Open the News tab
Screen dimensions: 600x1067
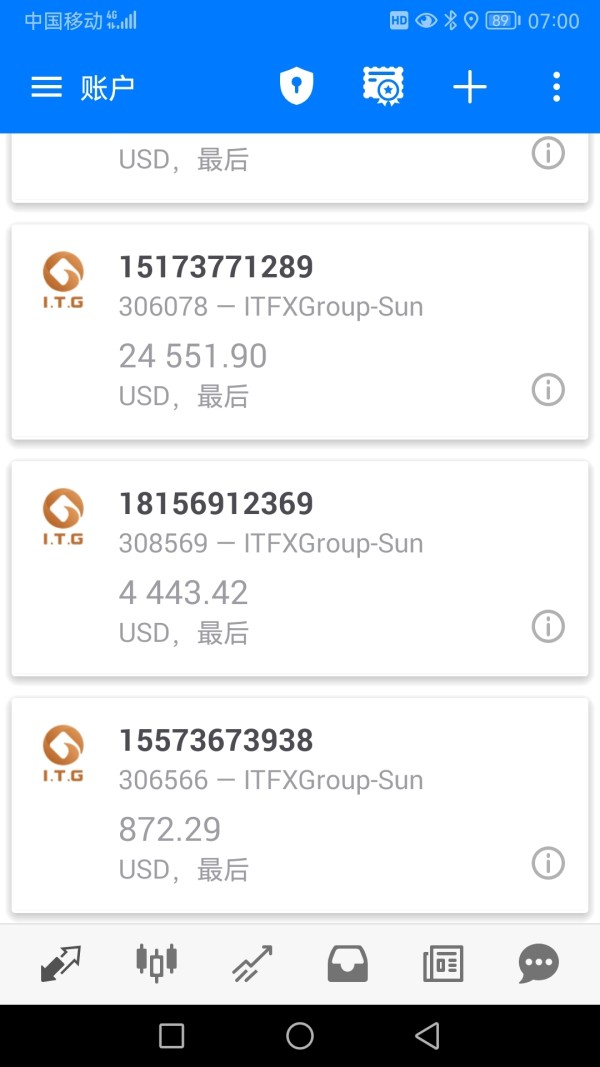pos(443,964)
